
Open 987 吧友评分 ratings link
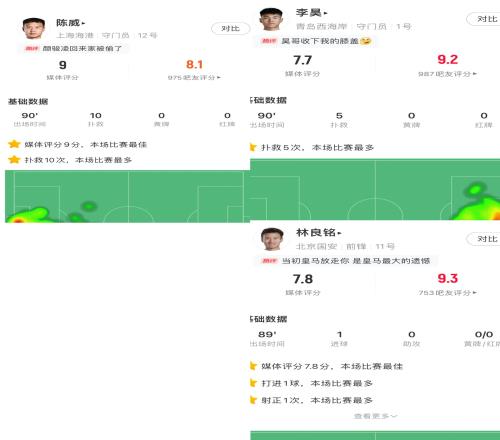pyautogui.click(x=447, y=74)
